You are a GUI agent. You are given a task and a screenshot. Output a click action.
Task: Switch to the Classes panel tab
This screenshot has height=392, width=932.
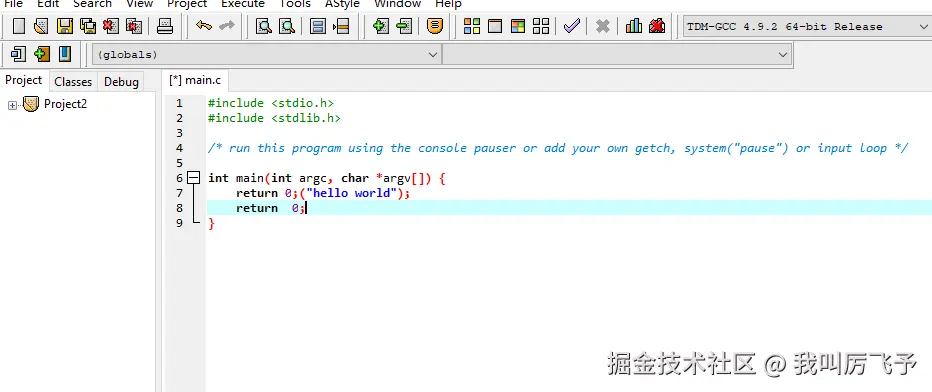pyautogui.click(x=73, y=81)
